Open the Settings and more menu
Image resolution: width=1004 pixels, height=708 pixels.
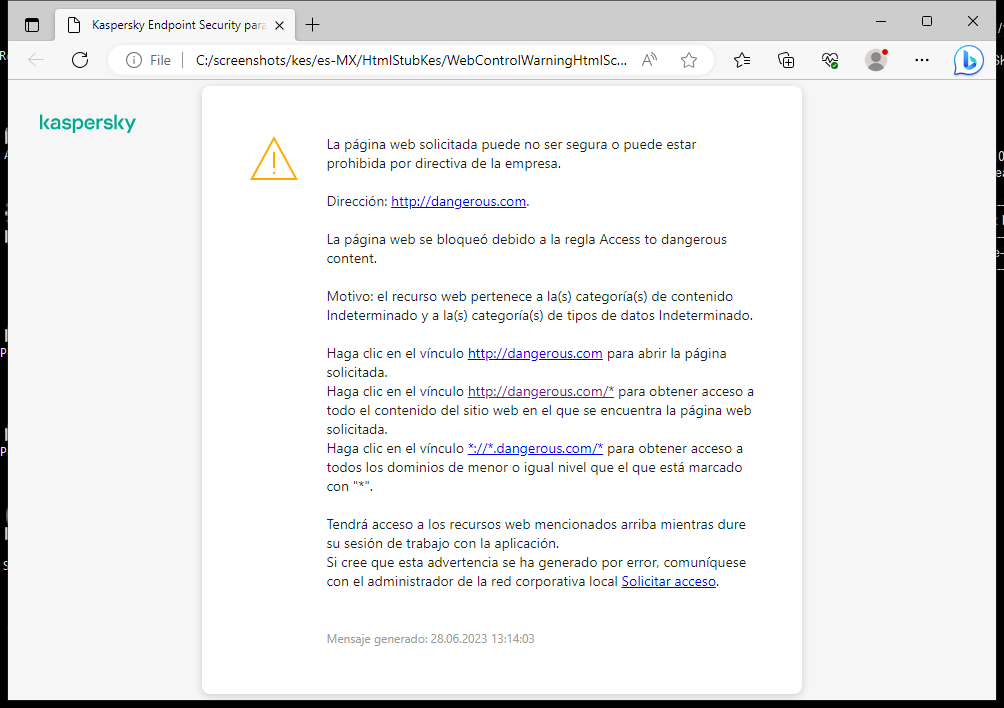(921, 60)
